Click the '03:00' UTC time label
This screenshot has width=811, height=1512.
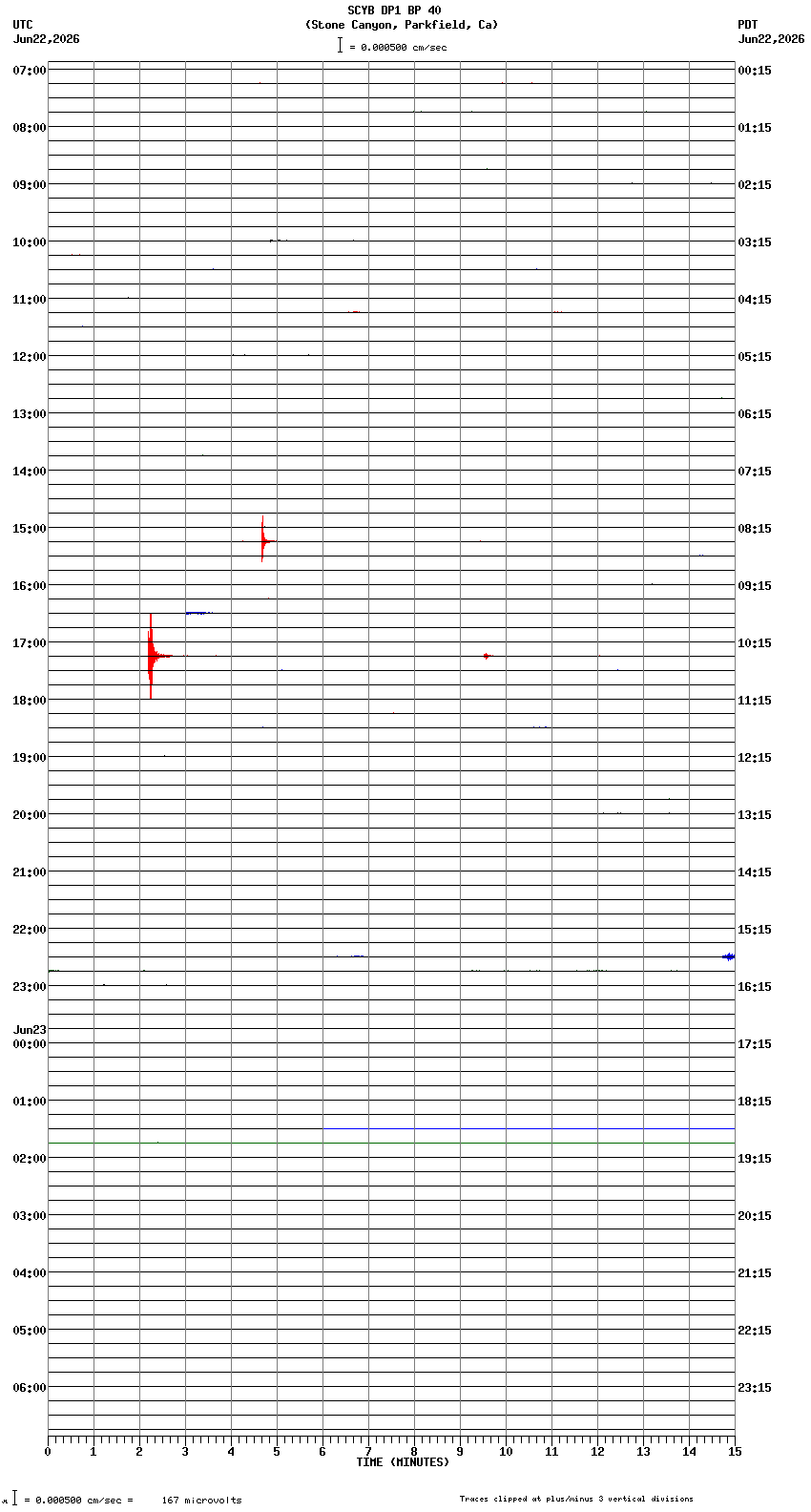click(30, 1216)
